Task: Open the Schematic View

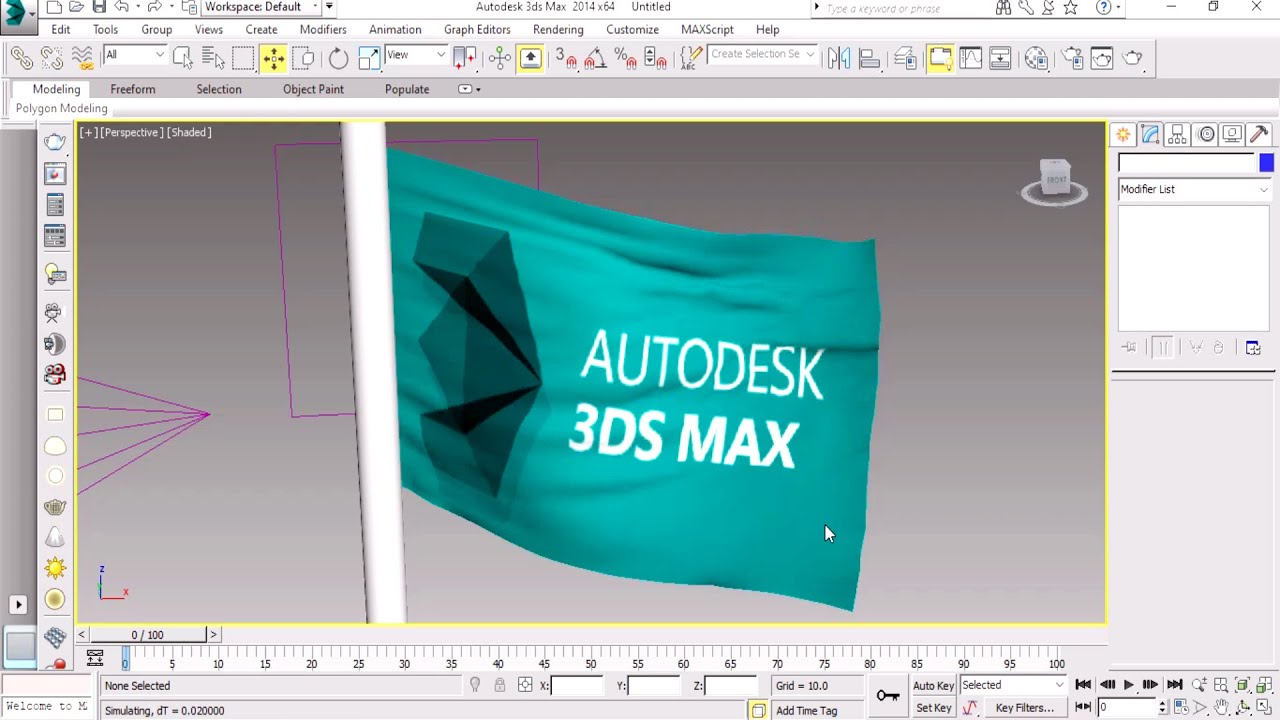Action: (x=1000, y=58)
